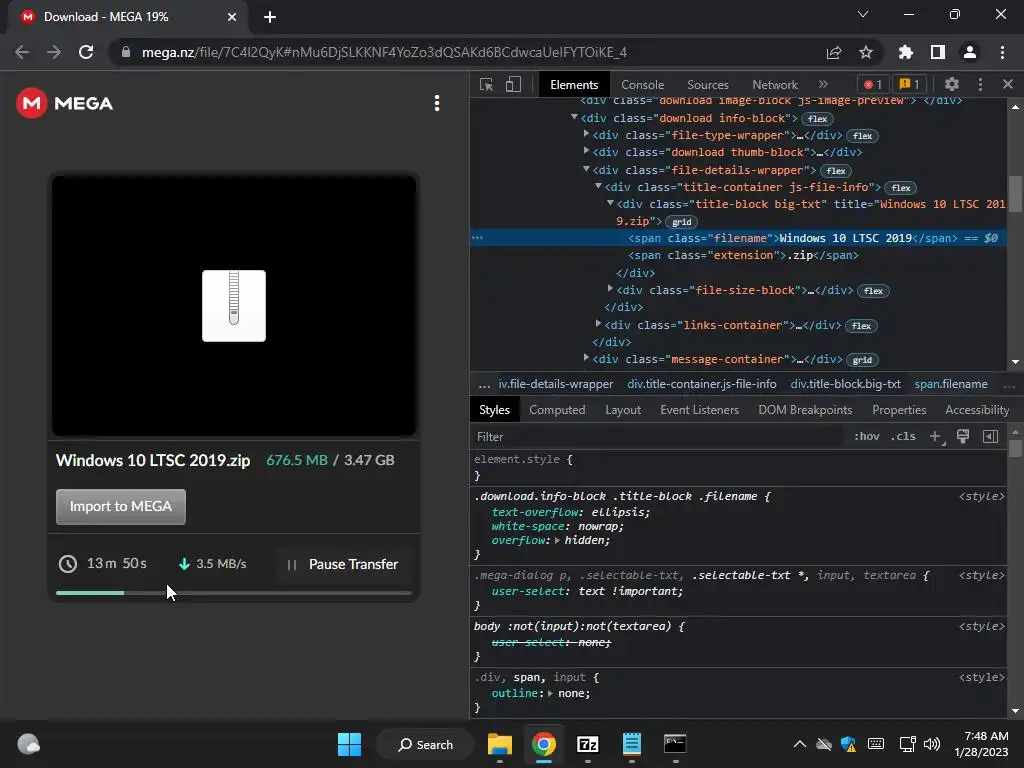This screenshot has height=768, width=1024.
Task: Expand the outline none shorthand triangle
Action: 551,694
